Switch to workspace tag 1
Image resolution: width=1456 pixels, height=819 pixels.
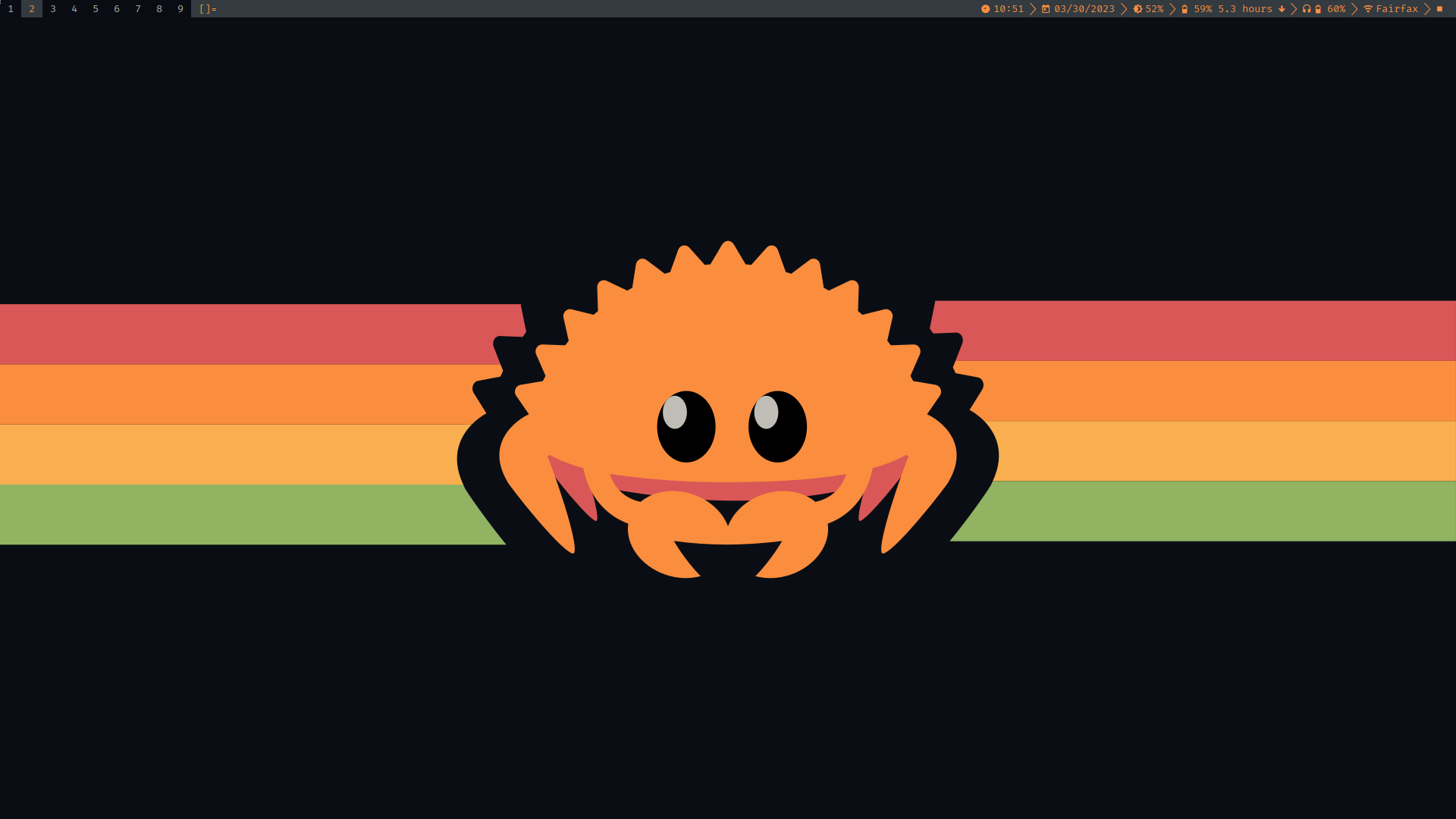click(x=11, y=9)
